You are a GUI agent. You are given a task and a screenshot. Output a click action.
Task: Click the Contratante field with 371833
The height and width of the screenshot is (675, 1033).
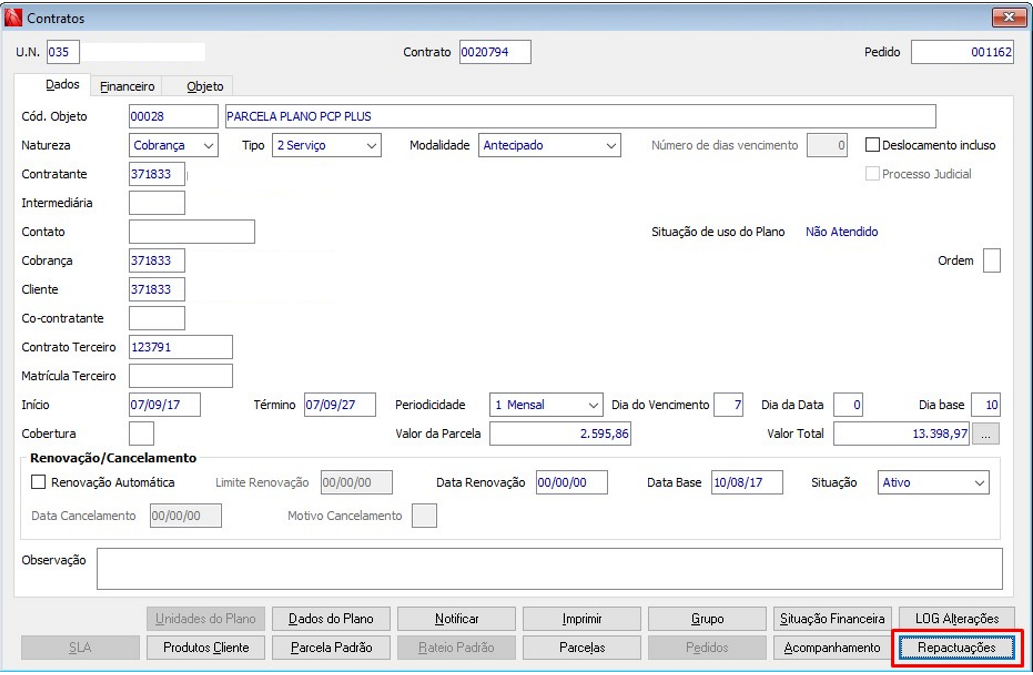click(157, 175)
